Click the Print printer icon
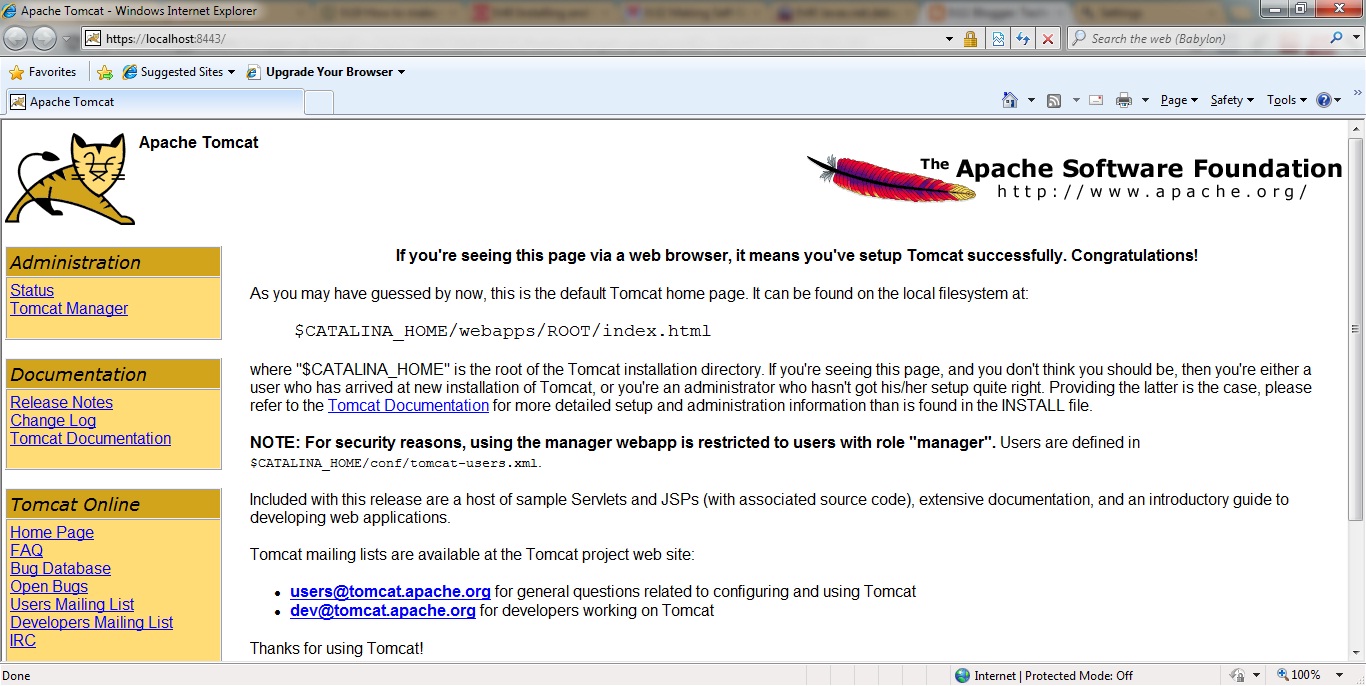The width and height of the screenshot is (1366, 686). [x=1124, y=100]
